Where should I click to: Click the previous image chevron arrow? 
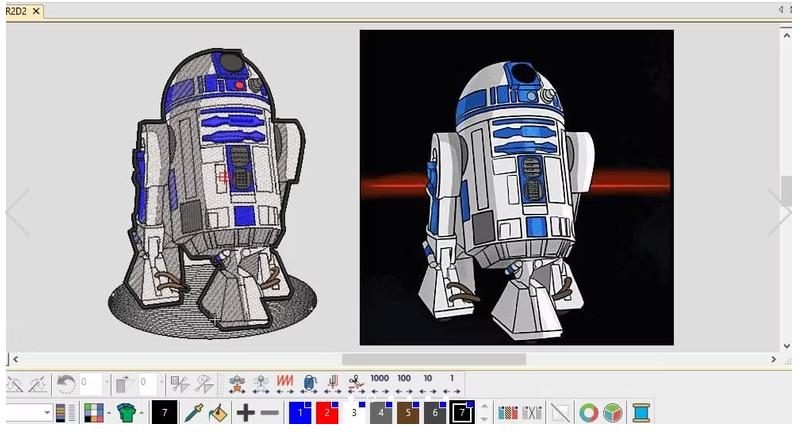pyautogui.click(x=17, y=212)
